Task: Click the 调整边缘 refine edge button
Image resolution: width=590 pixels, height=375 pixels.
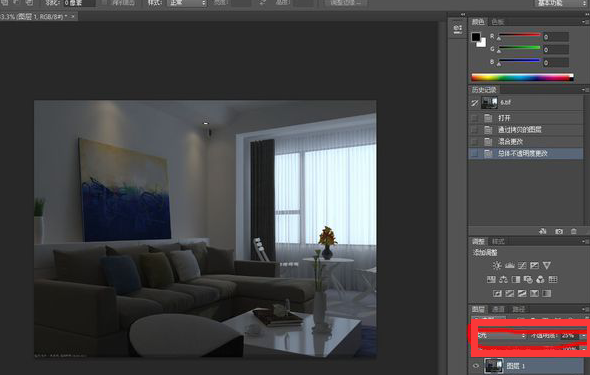Action: [x=346, y=3]
